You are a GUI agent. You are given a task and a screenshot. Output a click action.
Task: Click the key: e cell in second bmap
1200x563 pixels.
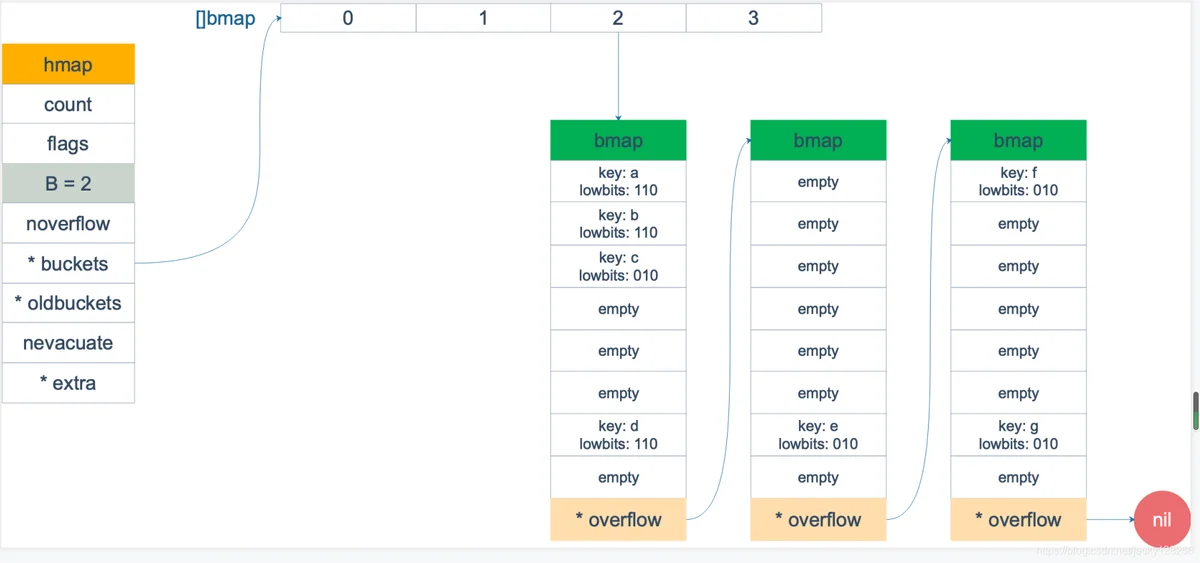(818, 435)
